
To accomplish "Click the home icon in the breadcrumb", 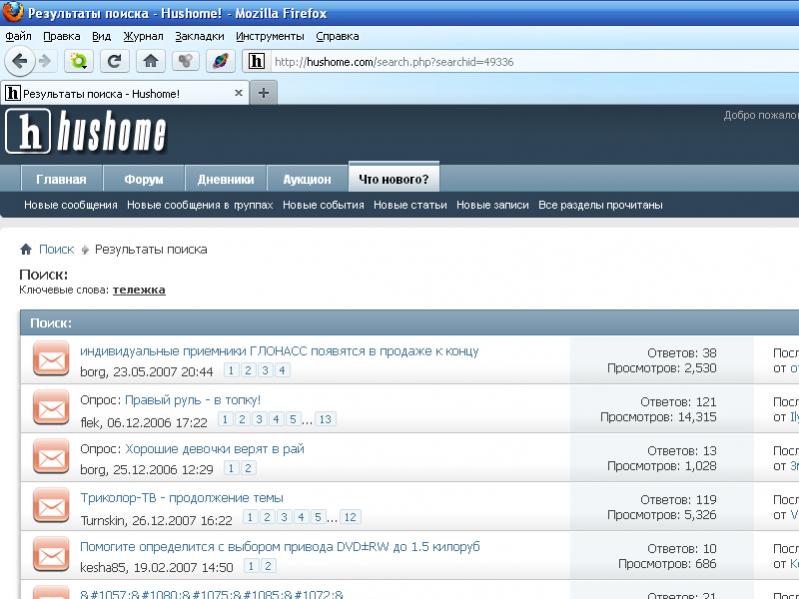I will (x=26, y=249).
